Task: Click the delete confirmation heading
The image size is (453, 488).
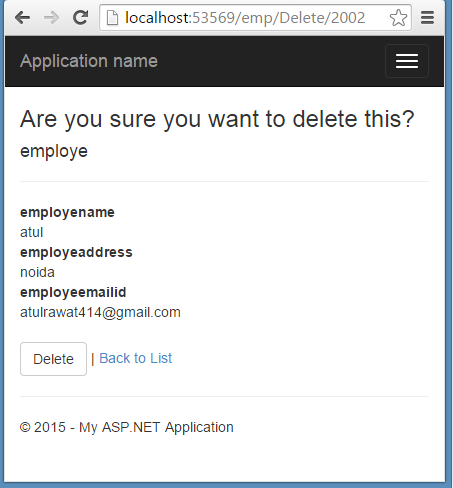Action: pos(217,119)
